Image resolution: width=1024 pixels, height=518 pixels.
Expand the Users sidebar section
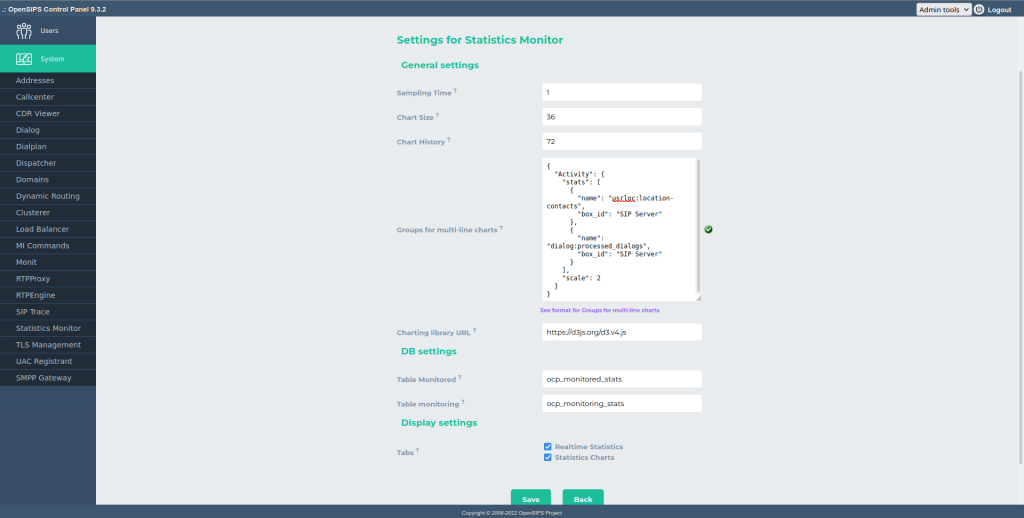pyautogui.click(x=48, y=30)
